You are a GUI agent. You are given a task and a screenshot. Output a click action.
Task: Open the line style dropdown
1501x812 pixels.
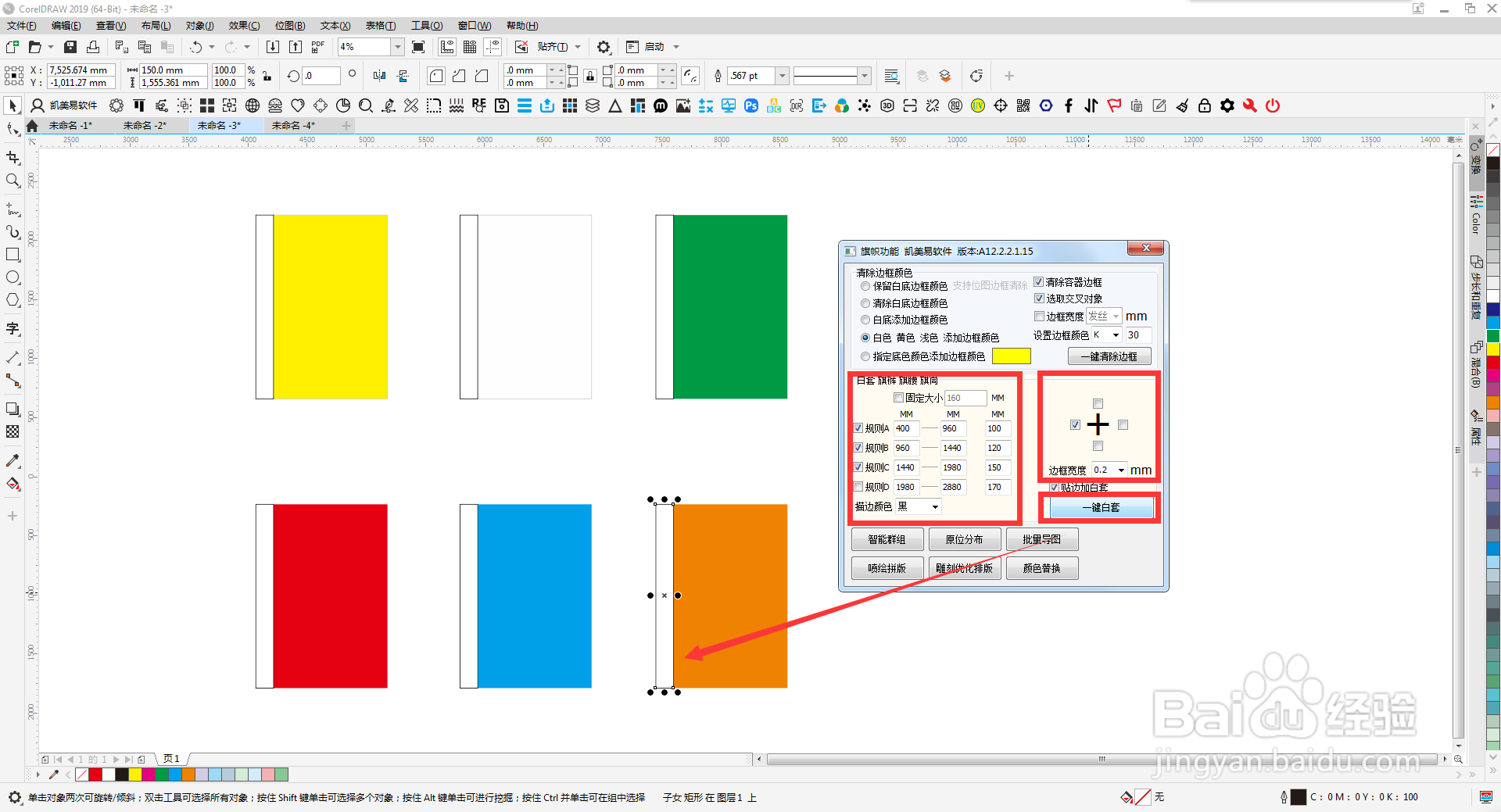(x=864, y=76)
